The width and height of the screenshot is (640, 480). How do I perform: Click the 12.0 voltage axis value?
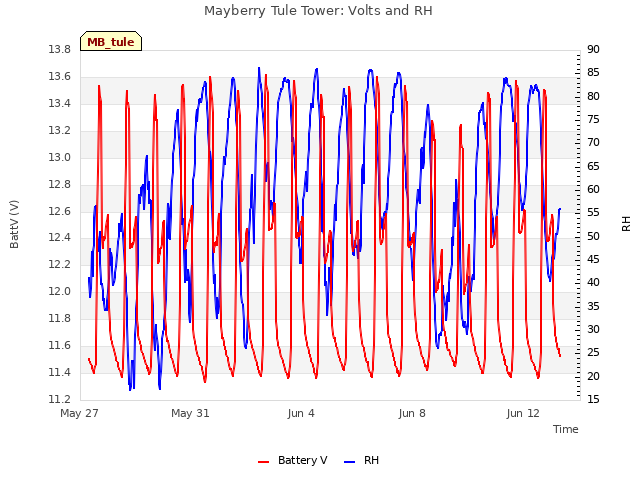coord(60,291)
